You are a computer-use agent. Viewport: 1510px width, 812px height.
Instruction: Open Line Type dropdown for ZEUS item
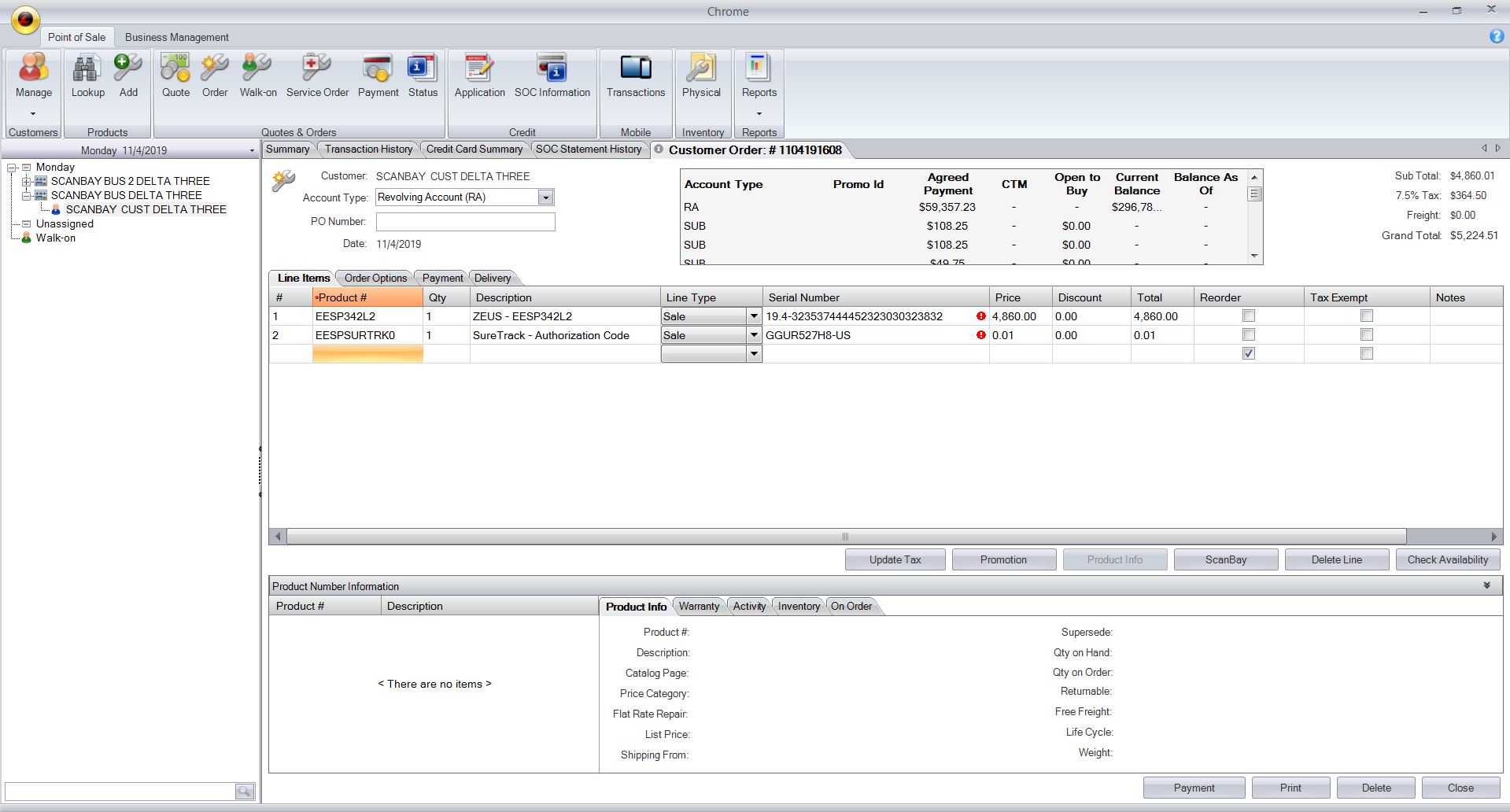[753, 316]
